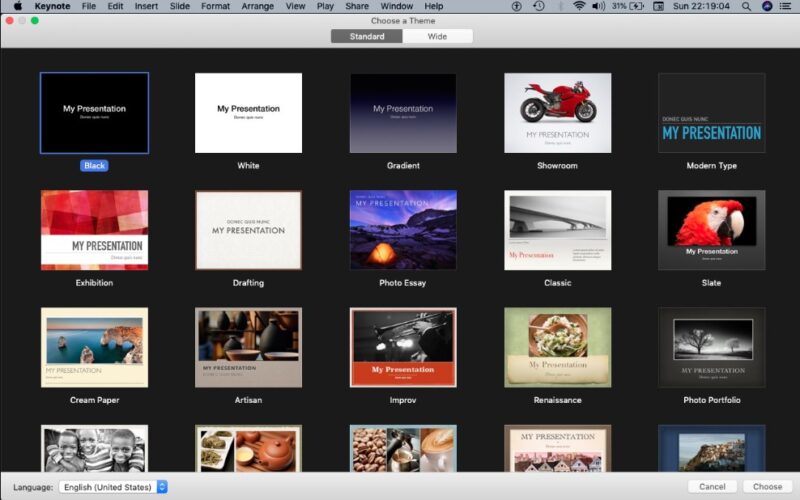Choose the Slate parrot theme
Viewport: 800px width, 500px height.
pos(711,230)
